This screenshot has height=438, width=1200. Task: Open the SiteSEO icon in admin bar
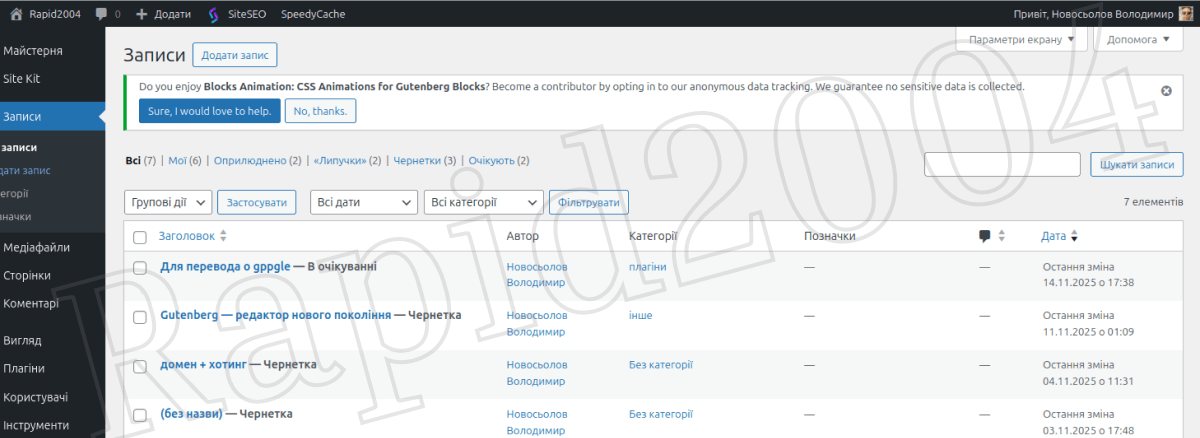[x=215, y=14]
